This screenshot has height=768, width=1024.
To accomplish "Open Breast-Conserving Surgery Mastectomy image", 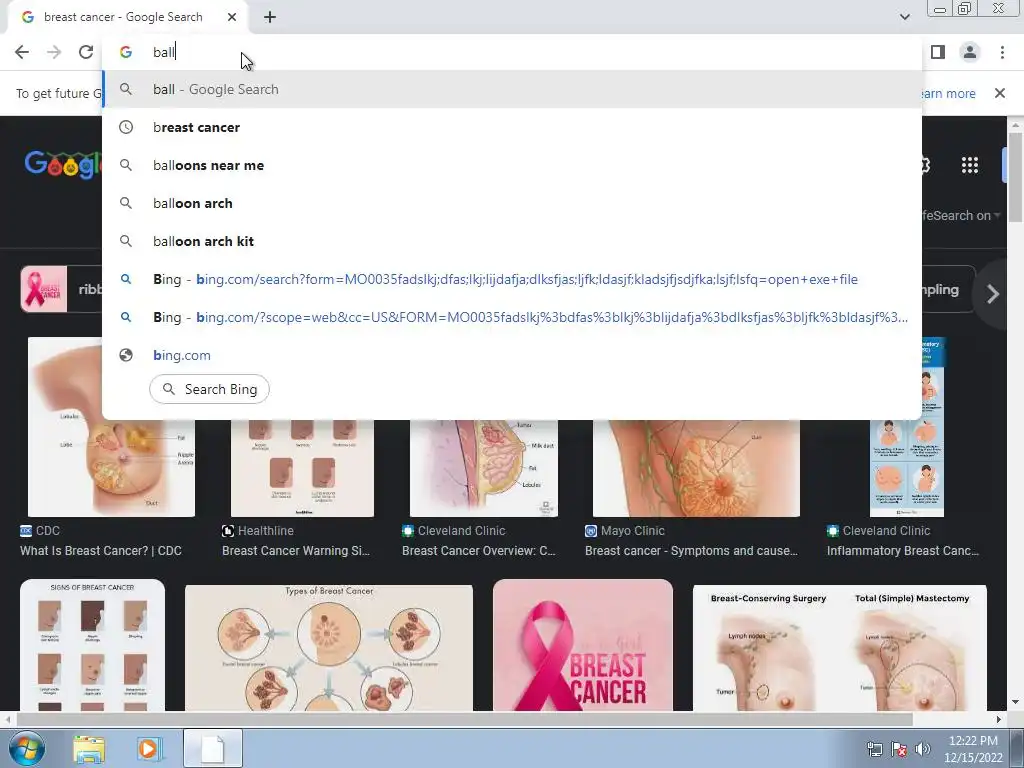I will [840, 647].
